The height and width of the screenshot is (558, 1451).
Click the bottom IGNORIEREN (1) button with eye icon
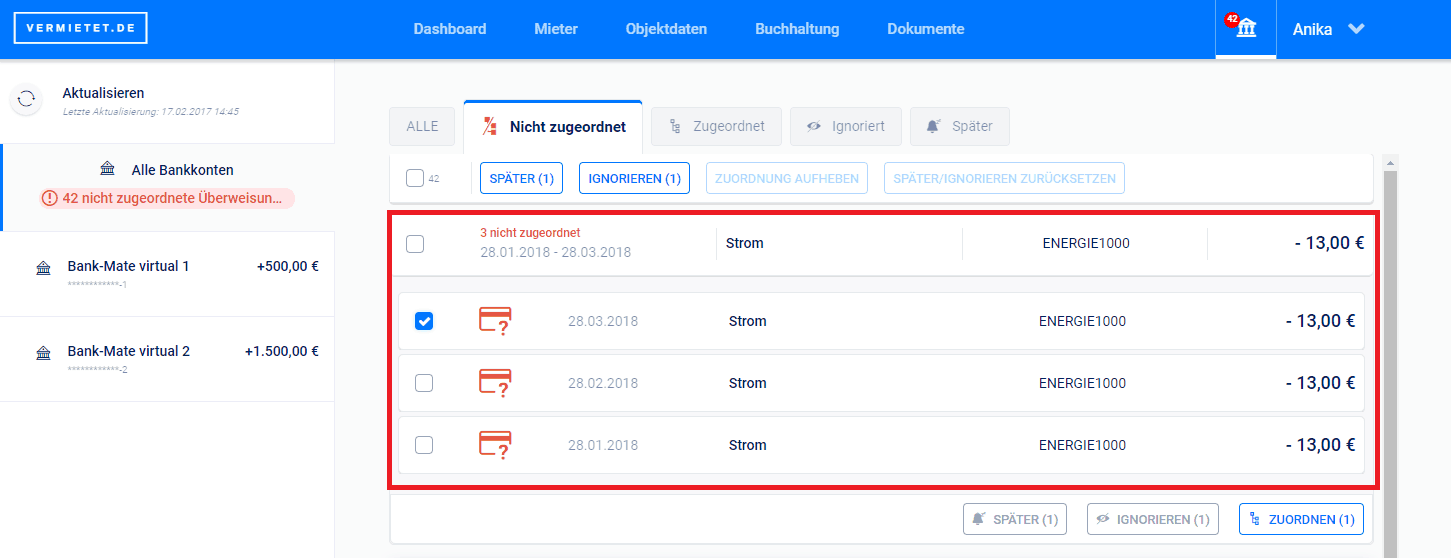[1152, 520]
